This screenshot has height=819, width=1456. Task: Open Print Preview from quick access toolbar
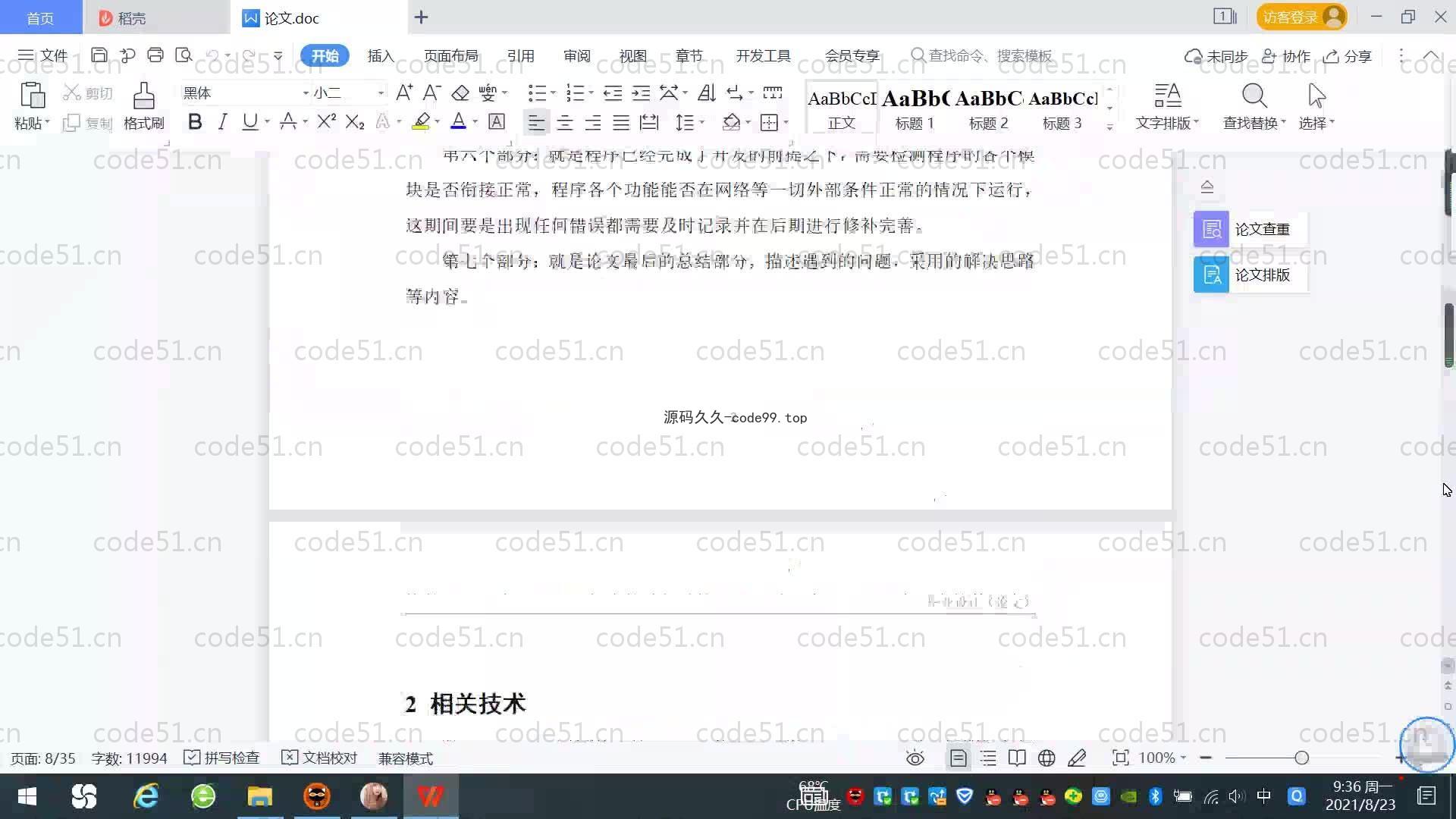coord(184,55)
